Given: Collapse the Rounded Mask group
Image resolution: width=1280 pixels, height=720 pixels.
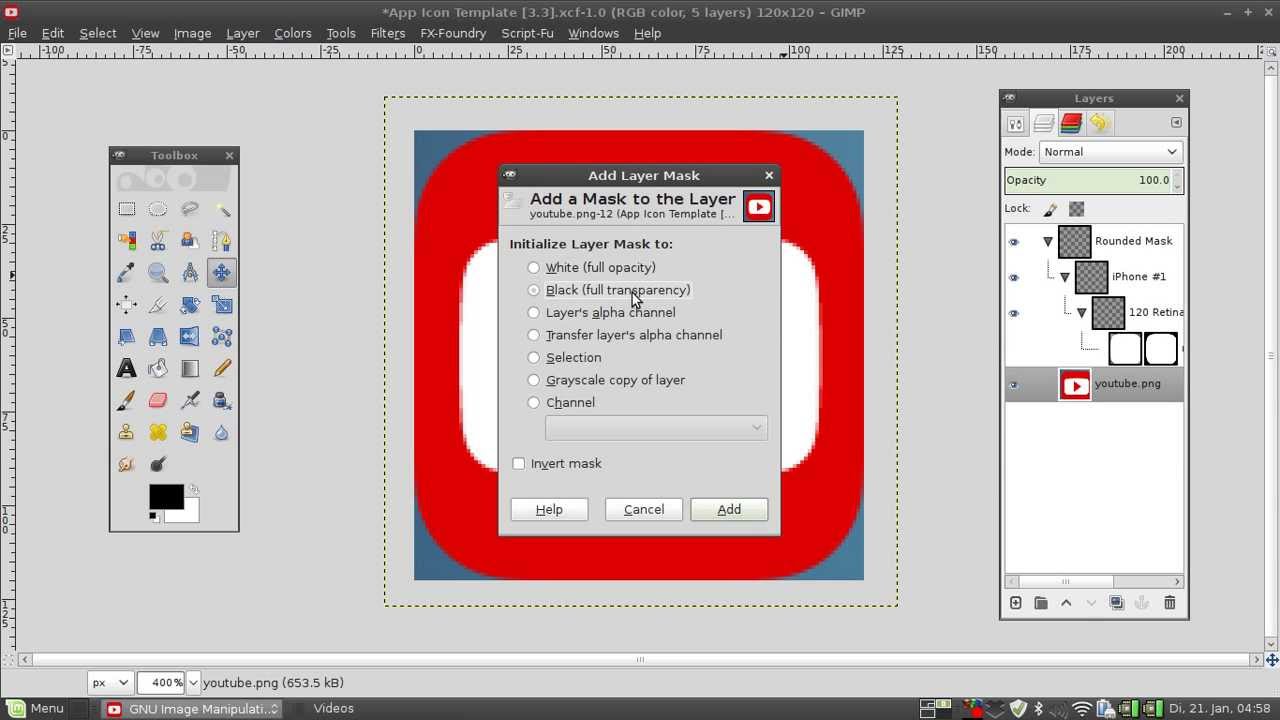Looking at the screenshot, I should (1048, 241).
